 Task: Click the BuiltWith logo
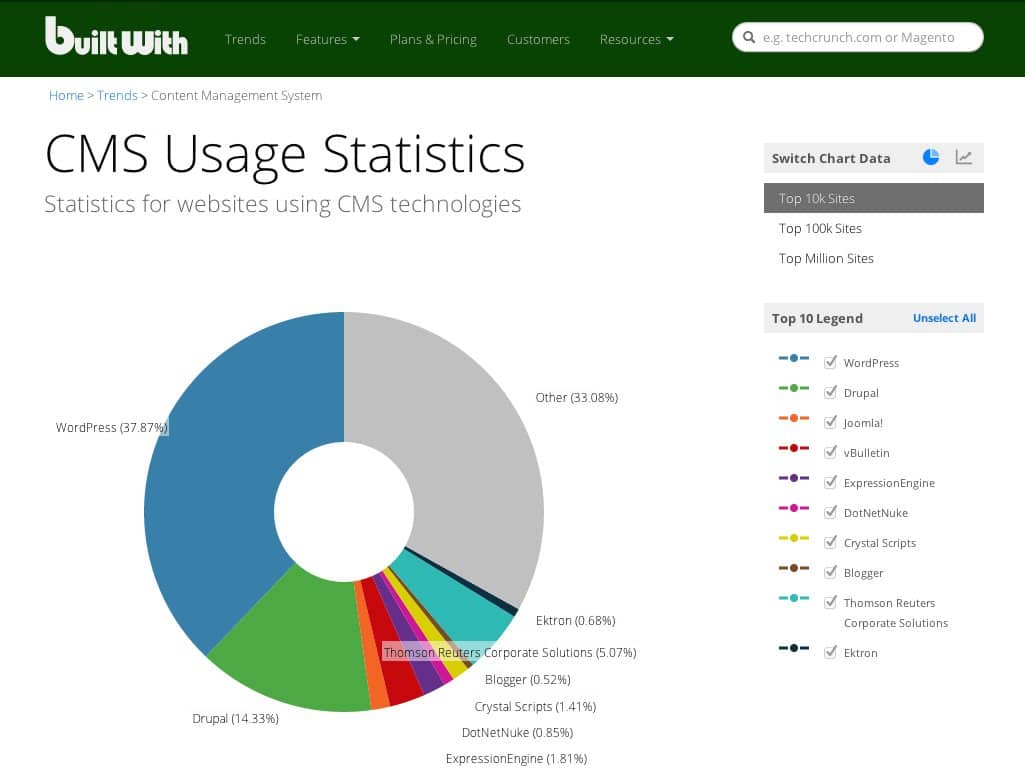[x=116, y=36]
